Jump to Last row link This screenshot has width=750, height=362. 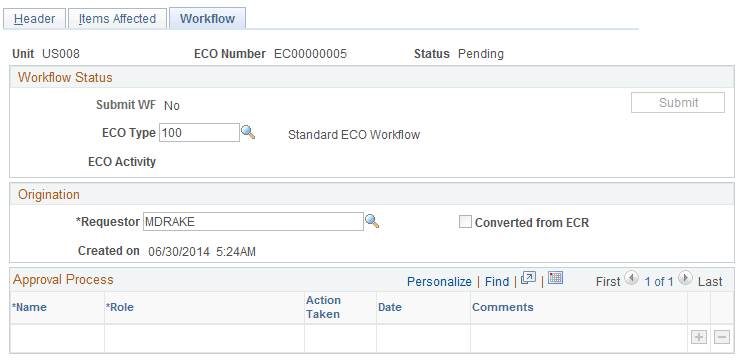click(x=710, y=282)
